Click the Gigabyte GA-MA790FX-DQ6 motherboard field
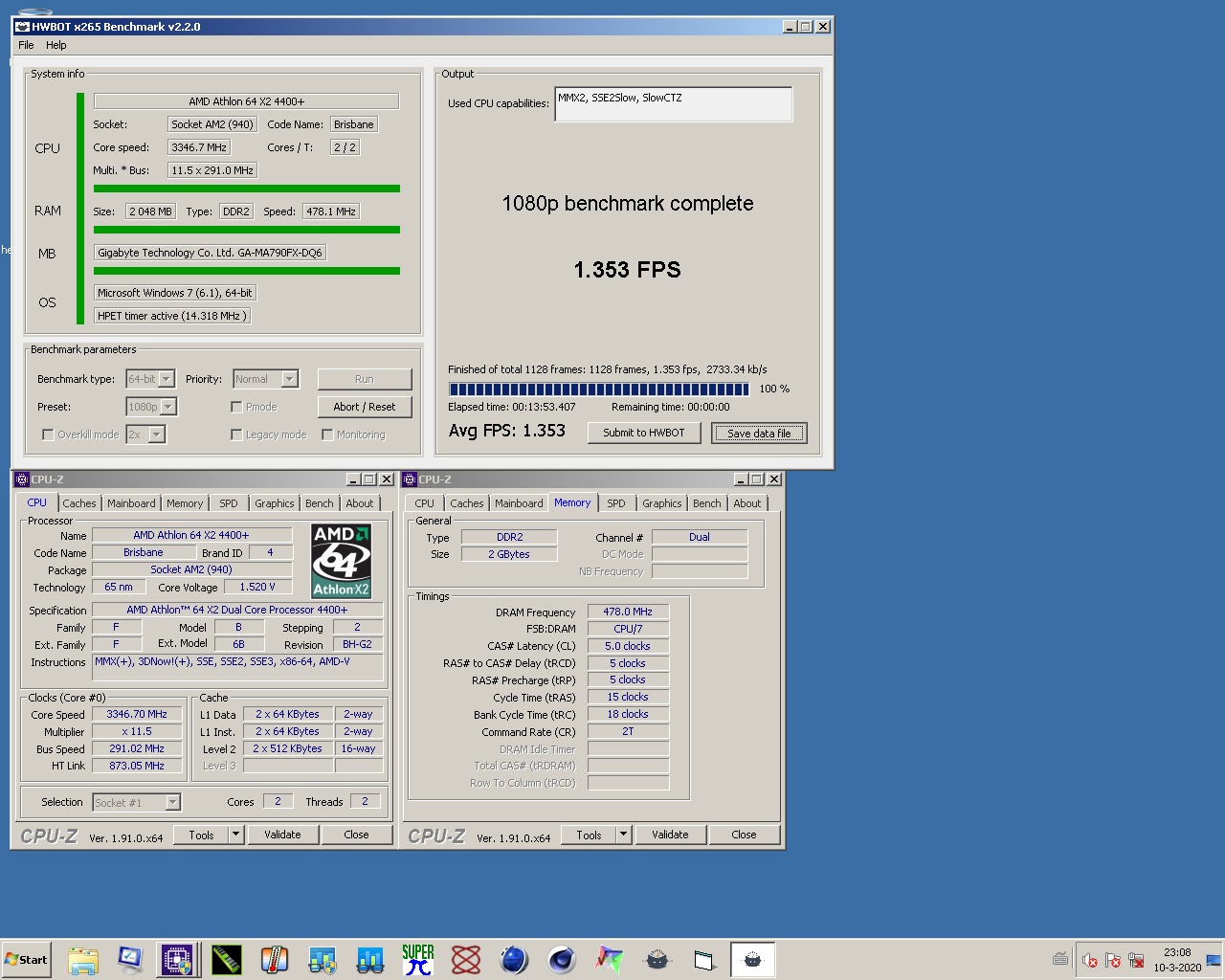1225x980 pixels. (x=210, y=253)
